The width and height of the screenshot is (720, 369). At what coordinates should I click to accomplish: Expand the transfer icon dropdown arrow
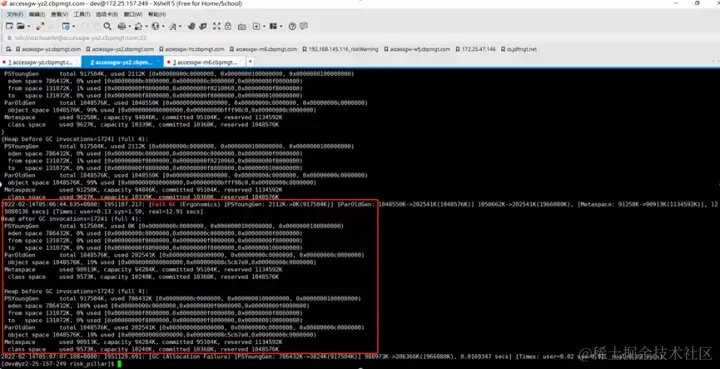click(146, 27)
